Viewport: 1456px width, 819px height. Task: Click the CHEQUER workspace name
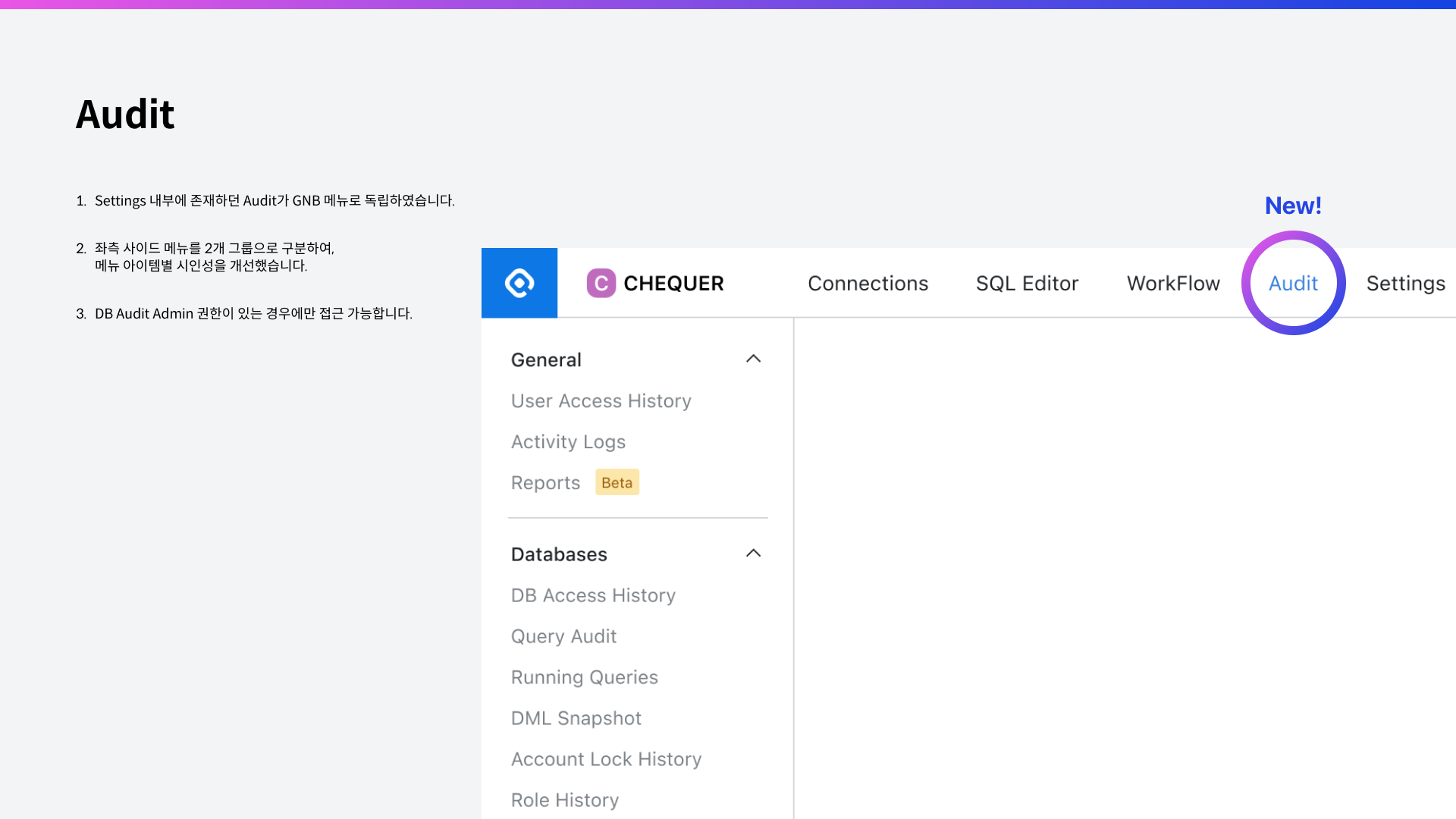673,283
